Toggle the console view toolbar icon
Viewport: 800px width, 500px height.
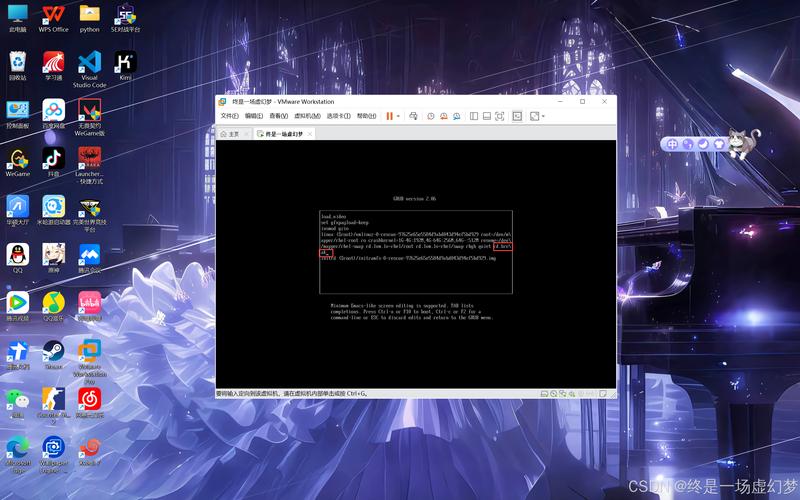(517, 116)
